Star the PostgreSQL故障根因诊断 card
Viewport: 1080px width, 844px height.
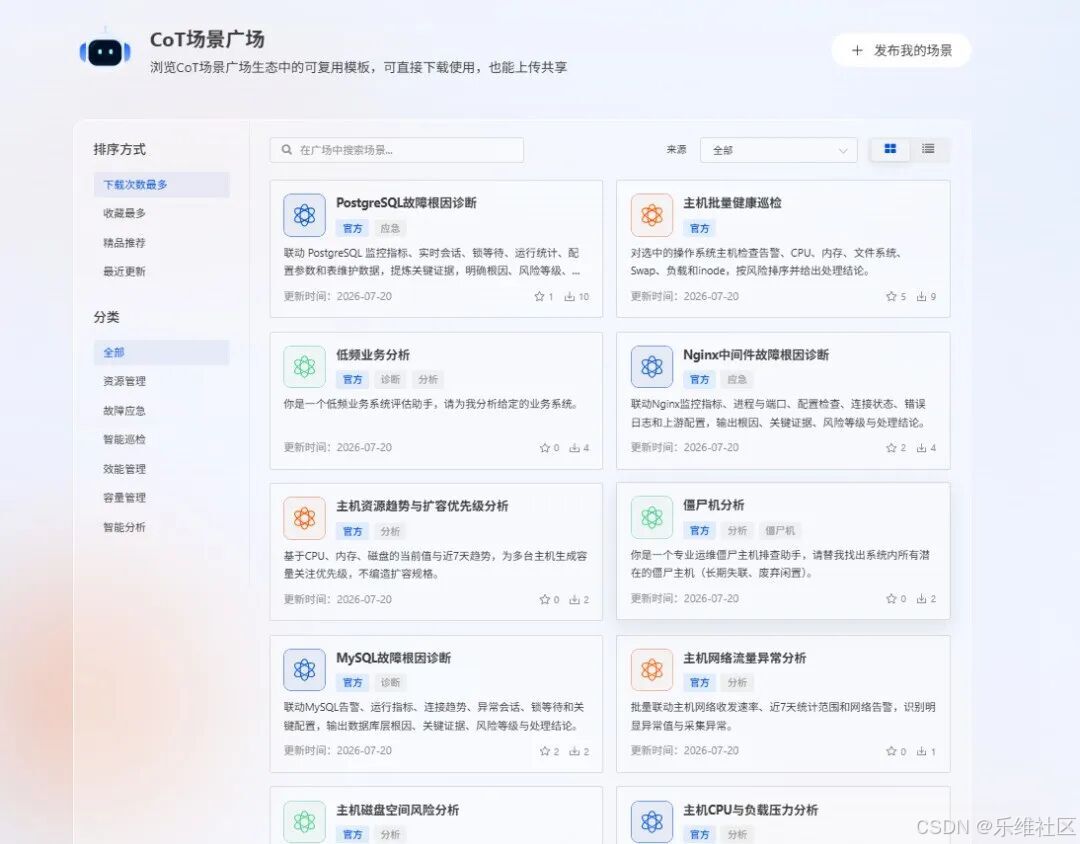(x=539, y=296)
